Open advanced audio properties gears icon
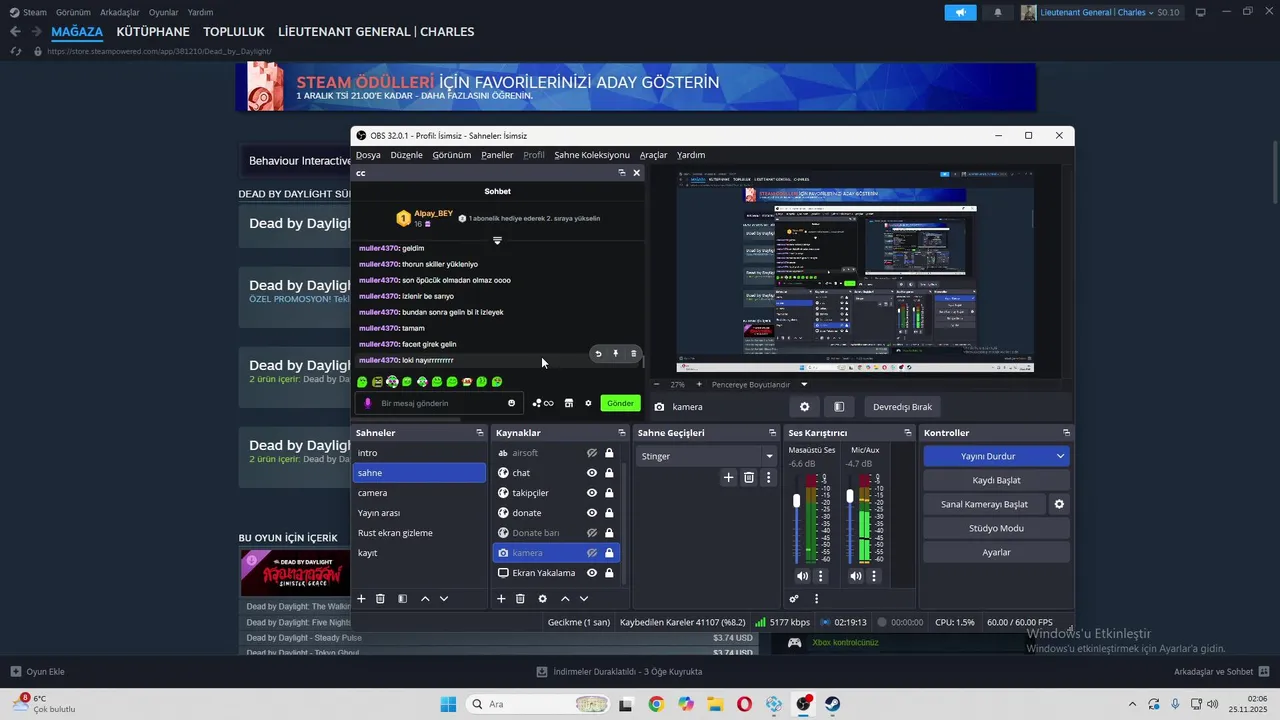Image resolution: width=1280 pixels, height=720 pixels. point(794,599)
